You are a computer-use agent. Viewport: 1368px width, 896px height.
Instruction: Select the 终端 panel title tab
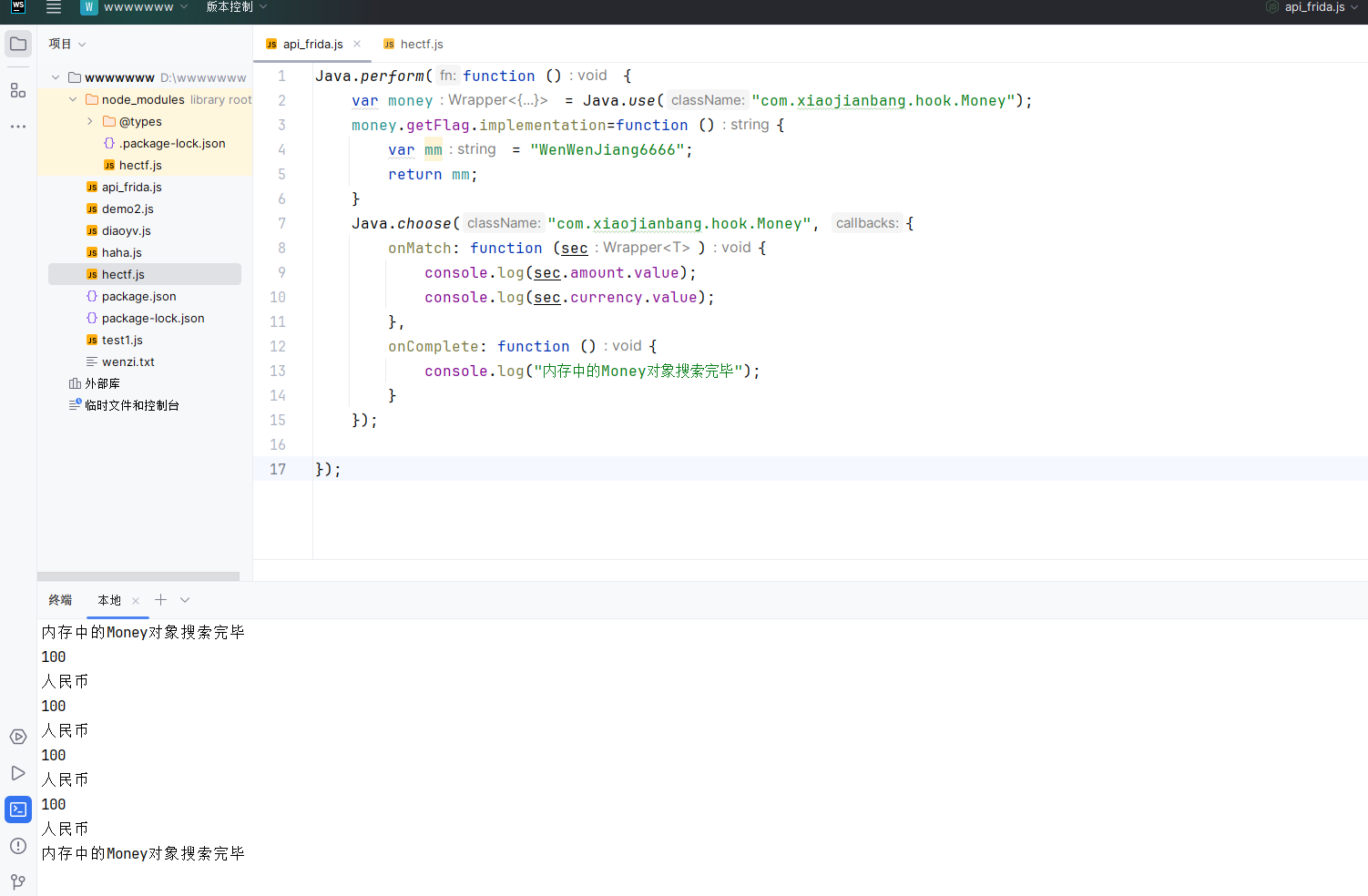point(60,600)
